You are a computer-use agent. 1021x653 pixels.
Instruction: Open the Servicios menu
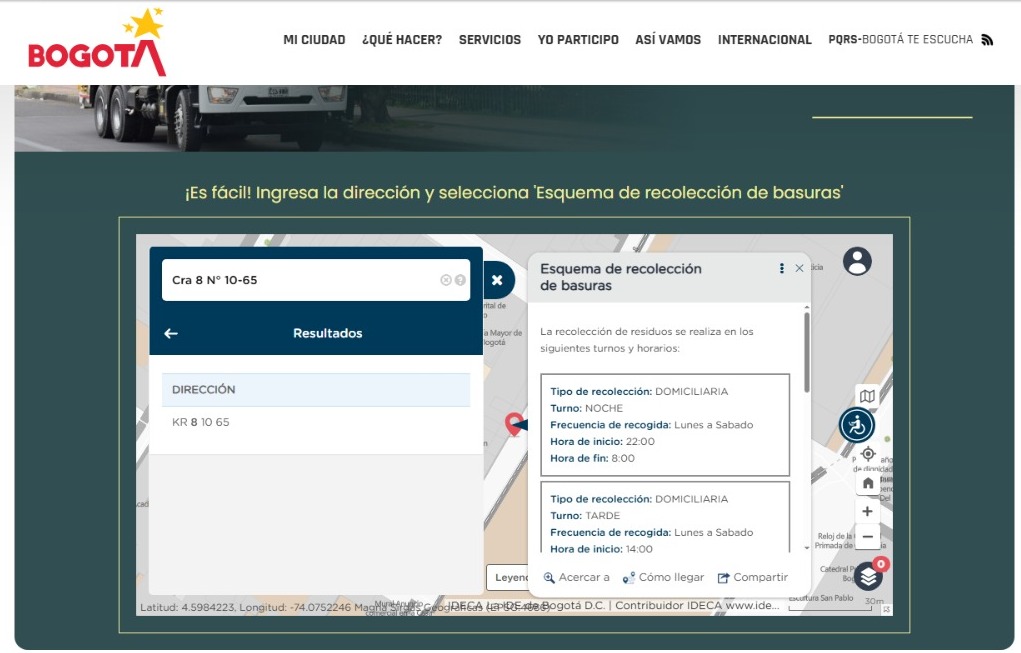(489, 40)
